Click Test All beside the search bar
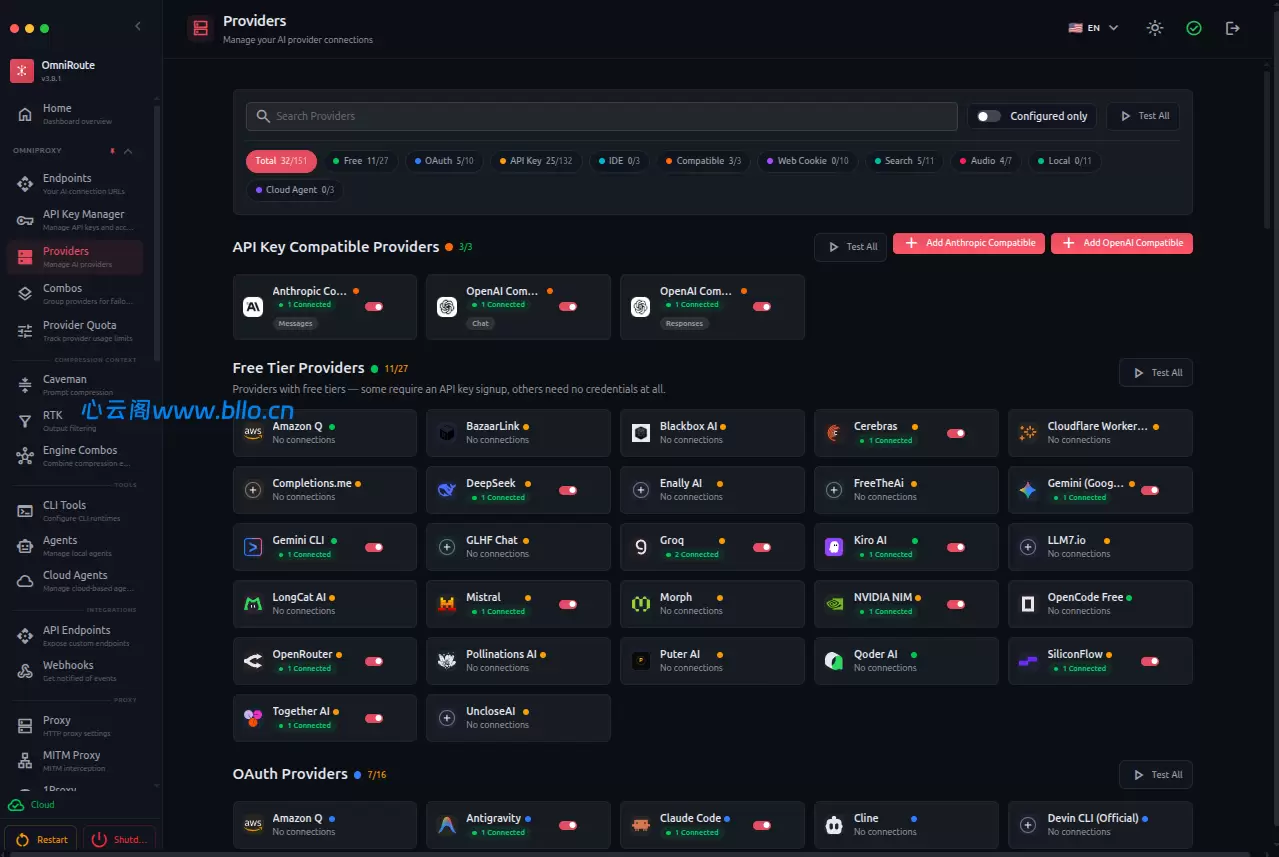The height and width of the screenshot is (857, 1279). [x=1143, y=116]
